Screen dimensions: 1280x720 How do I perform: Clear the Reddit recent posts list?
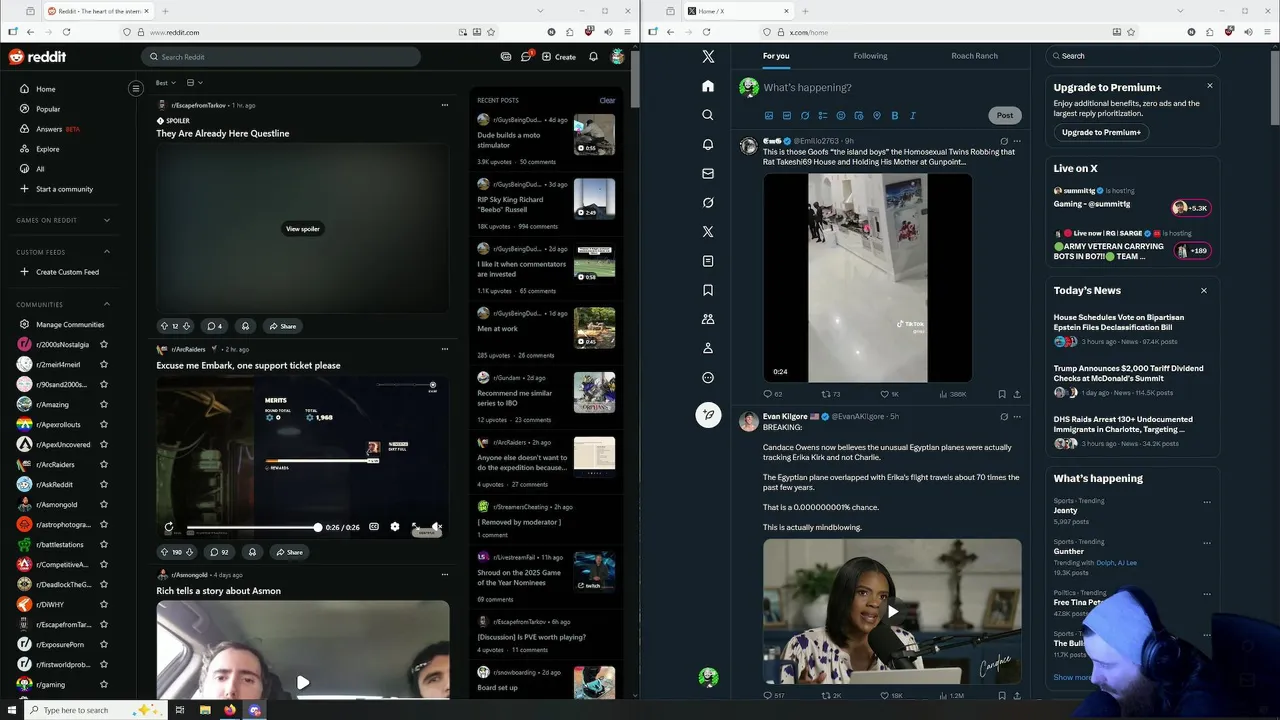607,100
